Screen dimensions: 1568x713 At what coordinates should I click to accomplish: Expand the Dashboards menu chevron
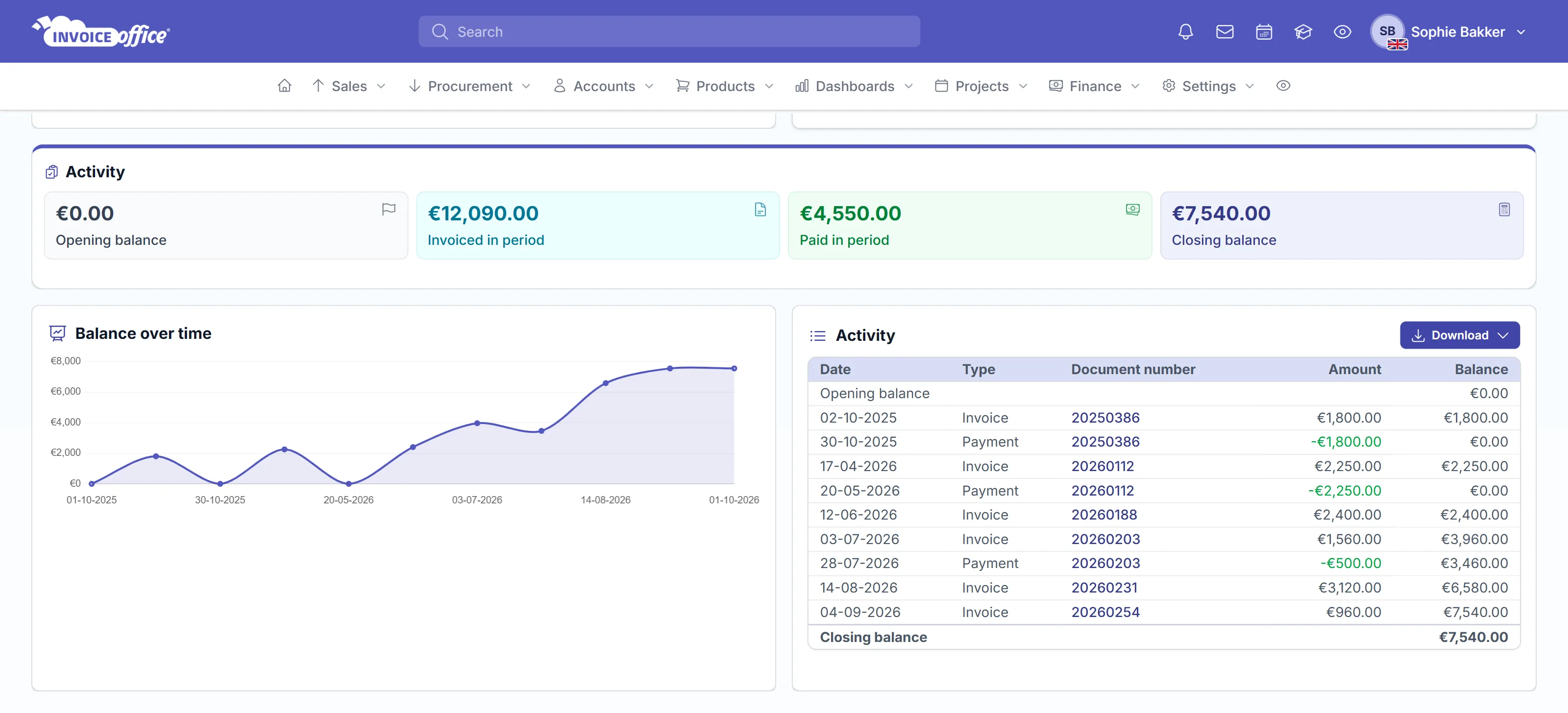point(909,86)
